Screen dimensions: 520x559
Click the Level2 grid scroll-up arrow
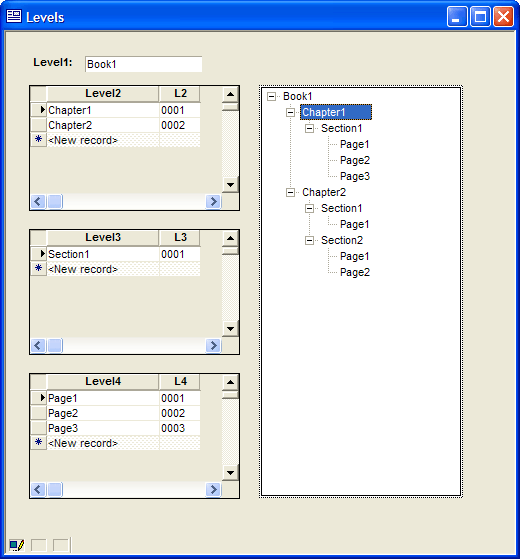pyautogui.click(x=230, y=94)
